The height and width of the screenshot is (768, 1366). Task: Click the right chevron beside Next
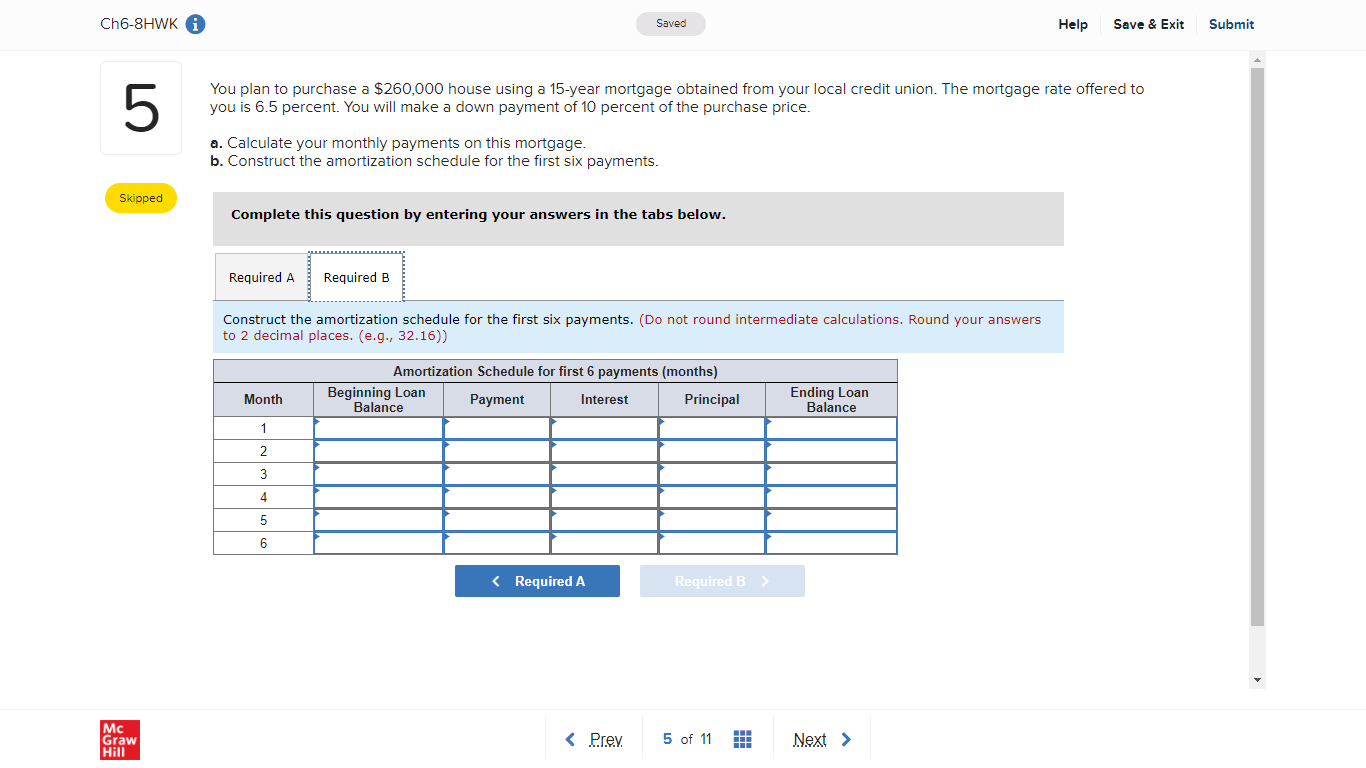click(846, 738)
